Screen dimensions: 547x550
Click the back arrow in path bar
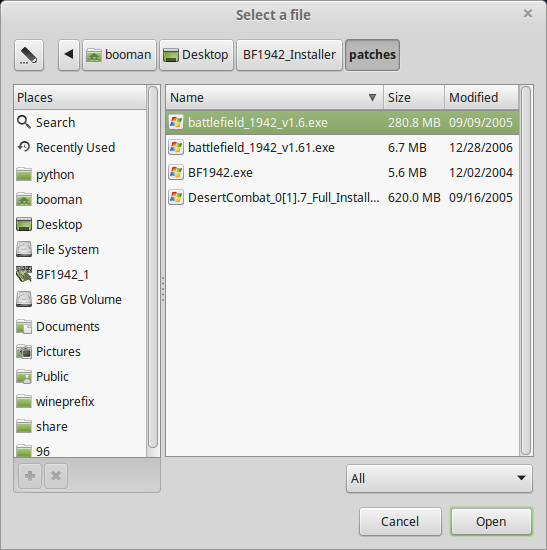(x=69, y=55)
